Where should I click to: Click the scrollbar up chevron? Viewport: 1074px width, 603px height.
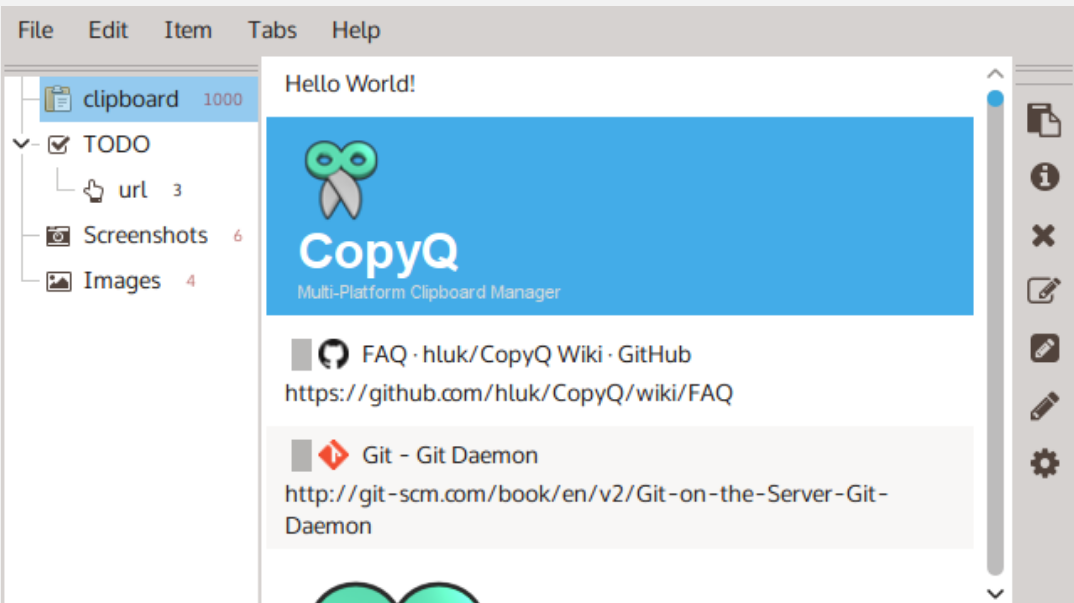coord(994,73)
